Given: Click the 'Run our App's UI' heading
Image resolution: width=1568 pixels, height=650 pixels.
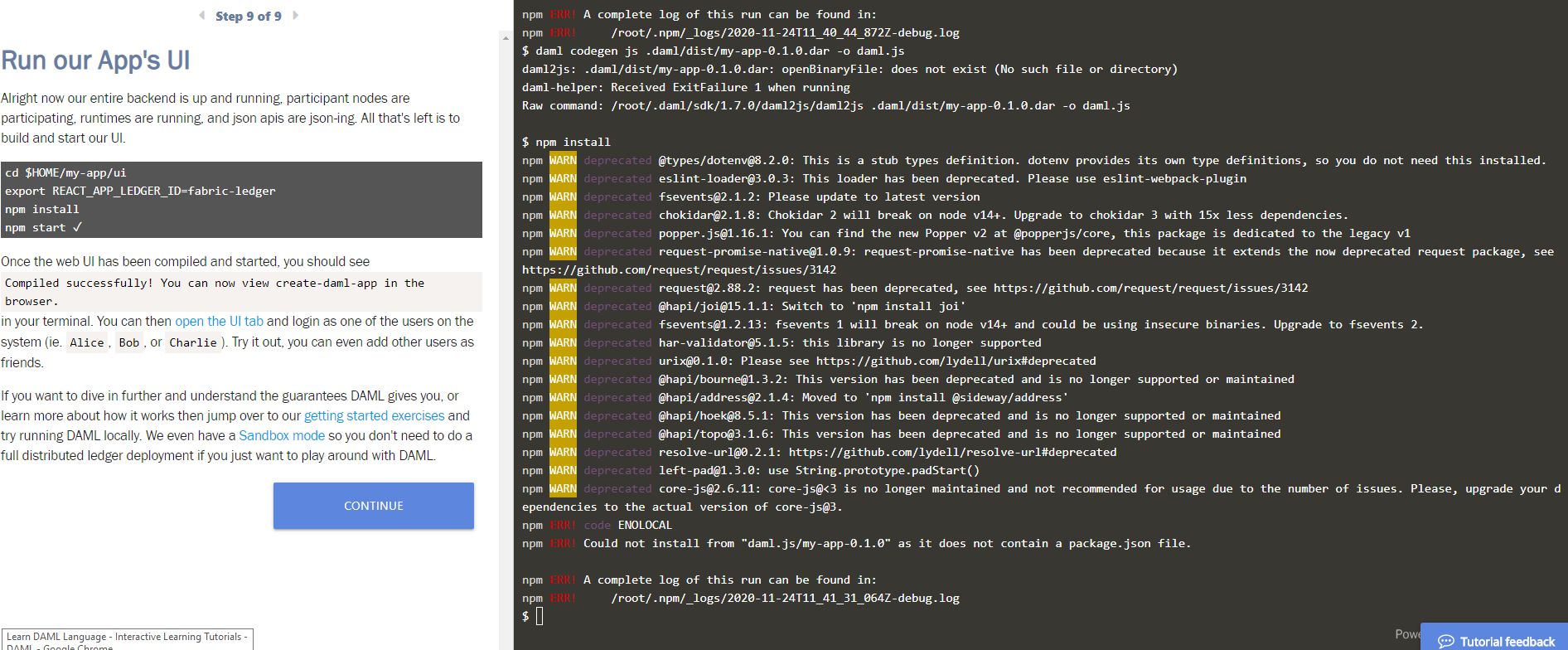Looking at the screenshot, I should point(95,61).
